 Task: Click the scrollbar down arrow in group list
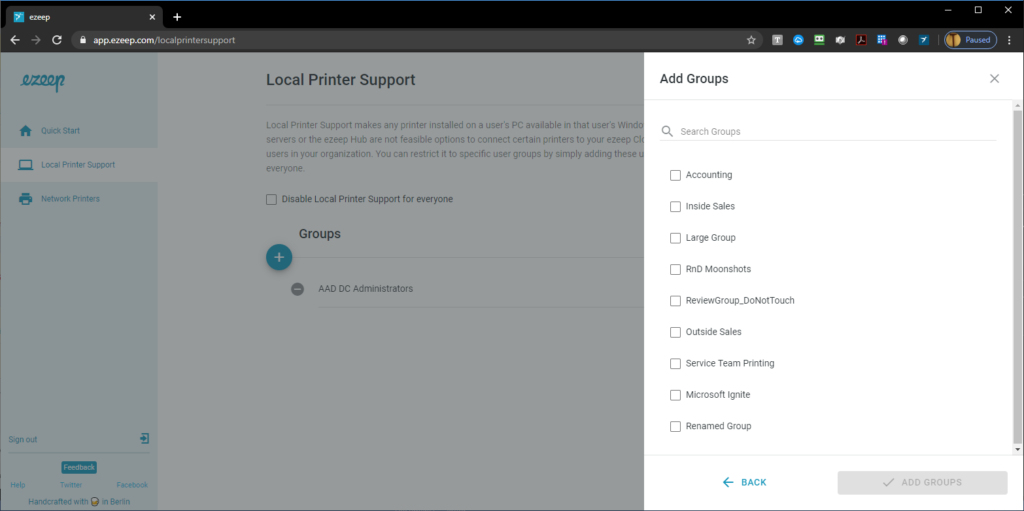1017,450
